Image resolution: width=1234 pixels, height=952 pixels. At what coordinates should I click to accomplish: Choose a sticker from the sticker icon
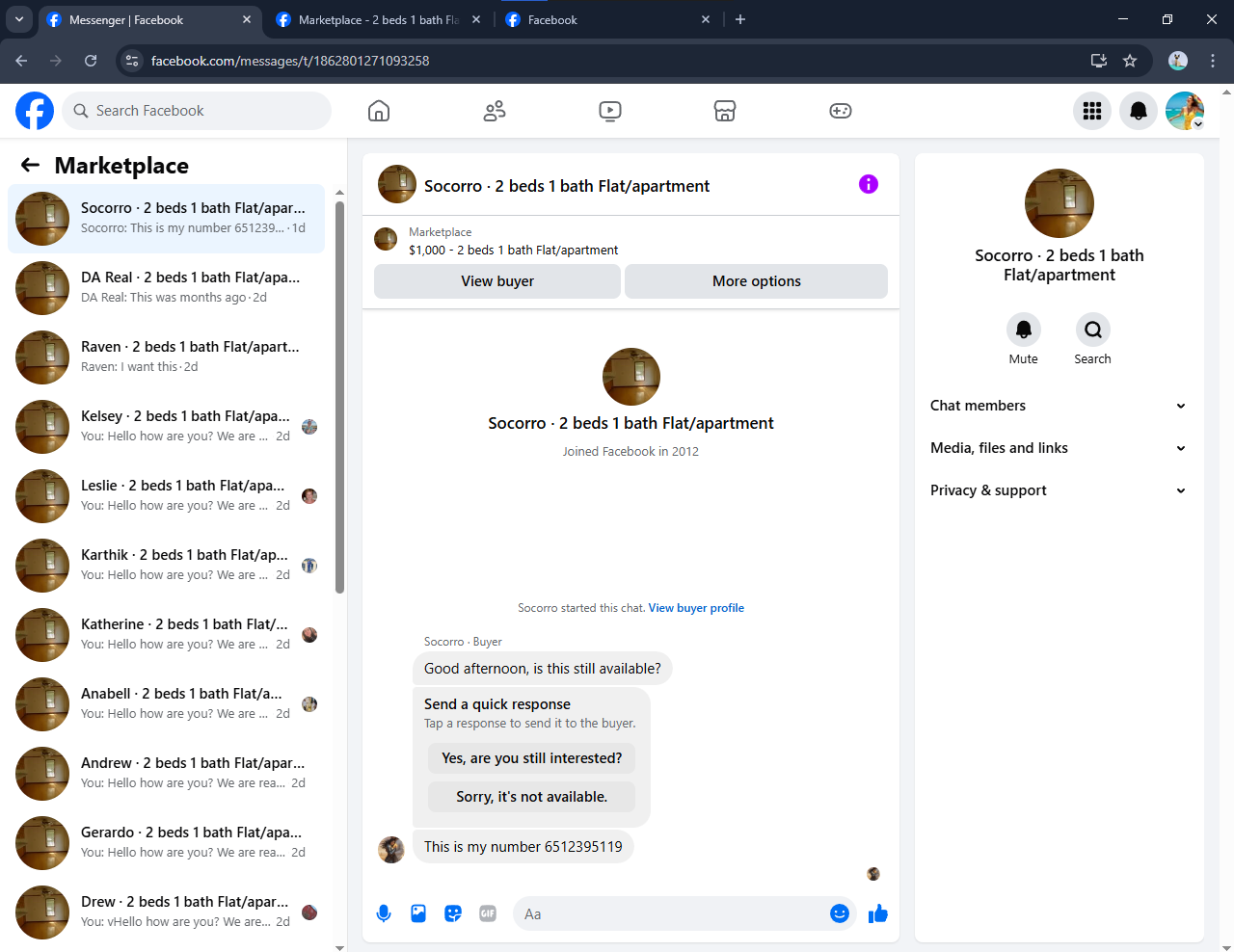(x=453, y=913)
